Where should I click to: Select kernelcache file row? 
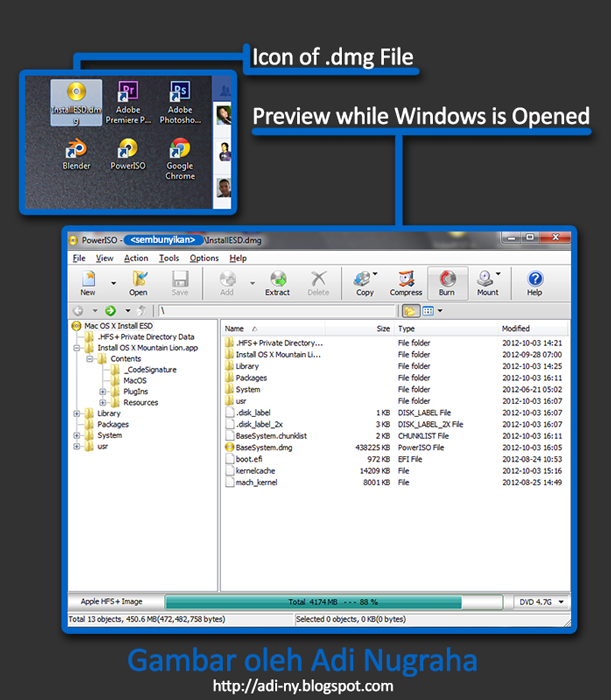[395, 471]
